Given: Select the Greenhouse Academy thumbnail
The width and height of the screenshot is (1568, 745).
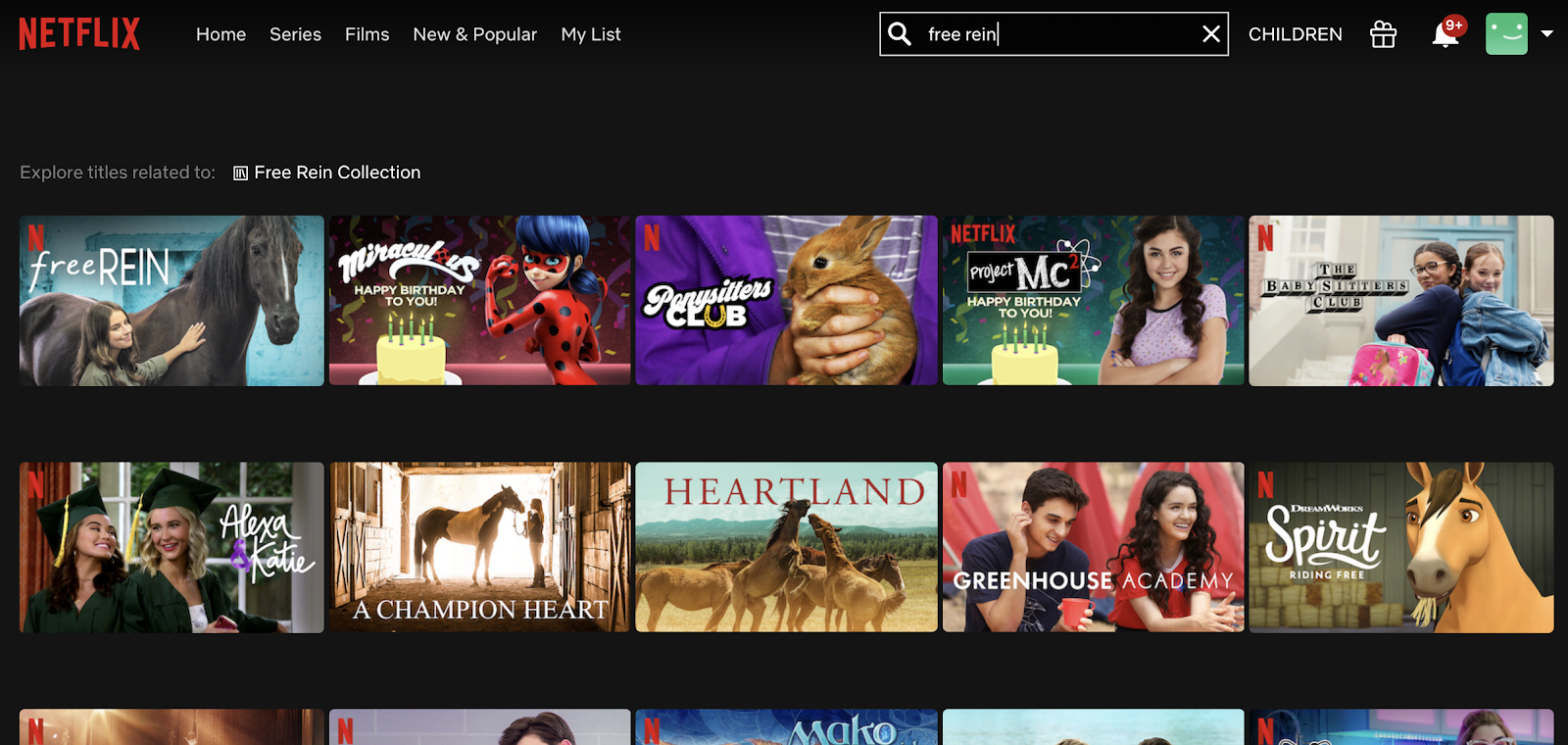Looking at the screenshot, I should [x=1093, y=547].
